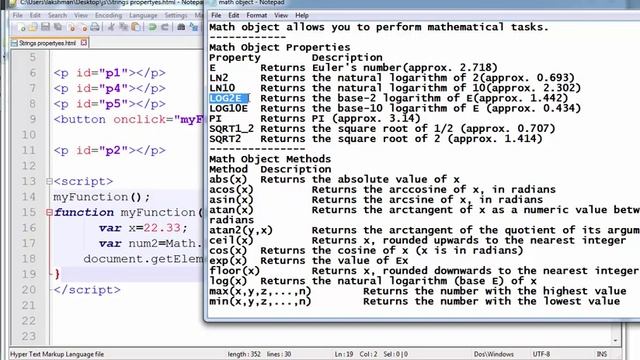Click the abs(x) method text
Viewport: 640px width, 360px height.
(228, 180)
